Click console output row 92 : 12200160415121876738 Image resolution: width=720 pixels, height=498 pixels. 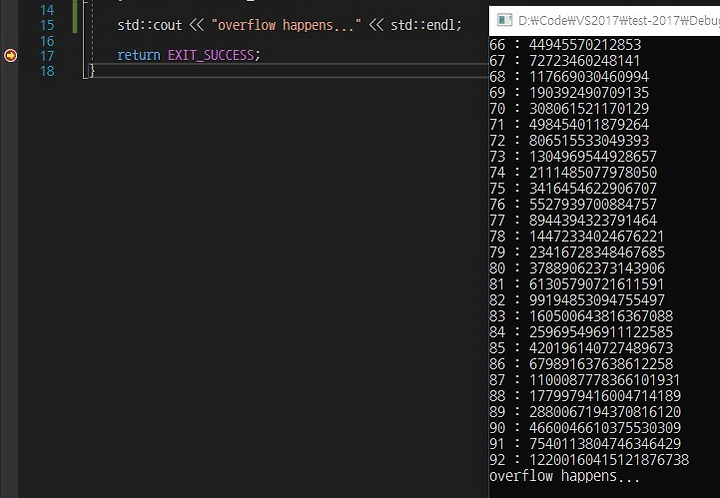pyautogui.click(x=589, y=460)
